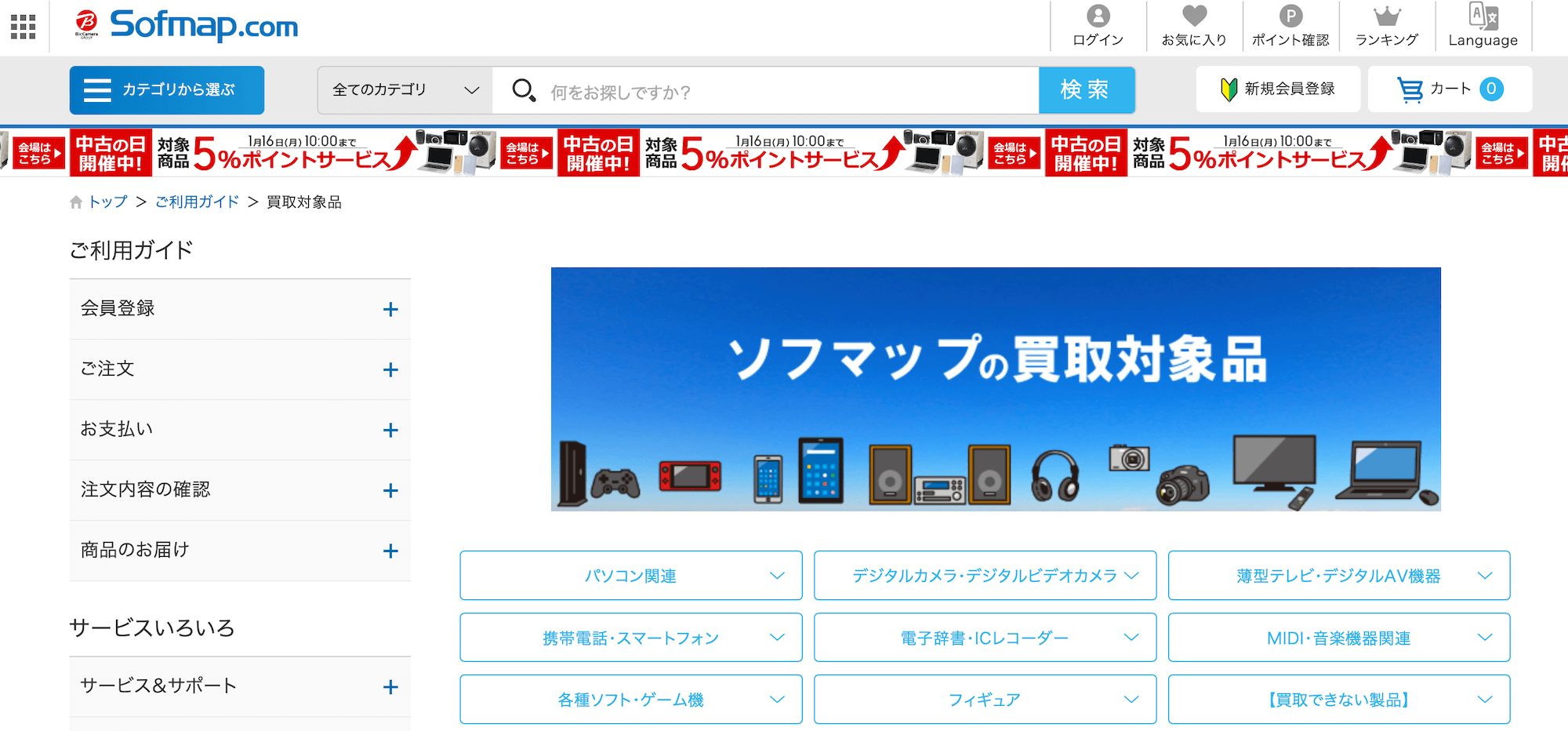Screen dimensions: 1568x731
Task: Click the Sofmap.com logo
Action: (204, 25)
